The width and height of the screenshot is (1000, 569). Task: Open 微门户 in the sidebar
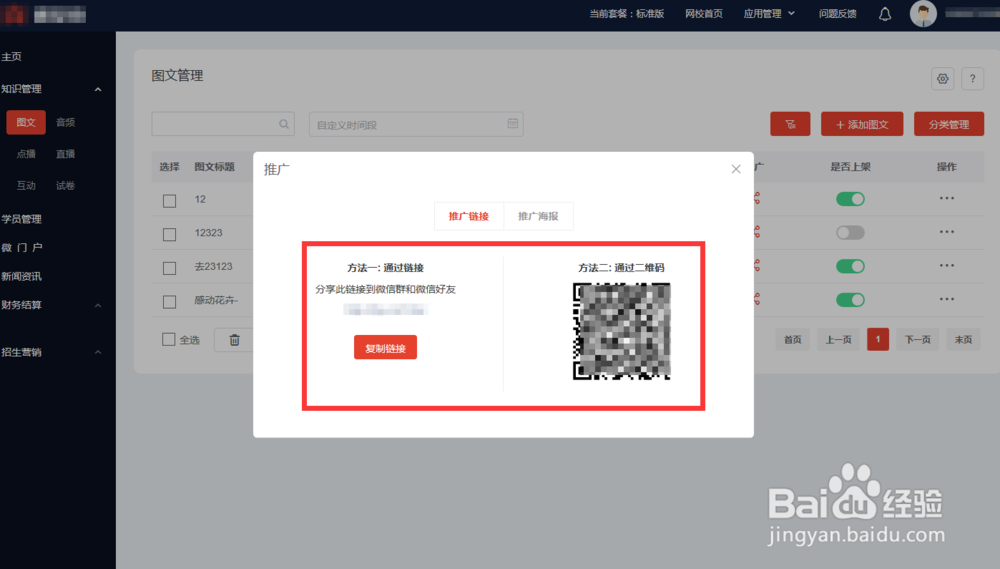coord(22,248)
